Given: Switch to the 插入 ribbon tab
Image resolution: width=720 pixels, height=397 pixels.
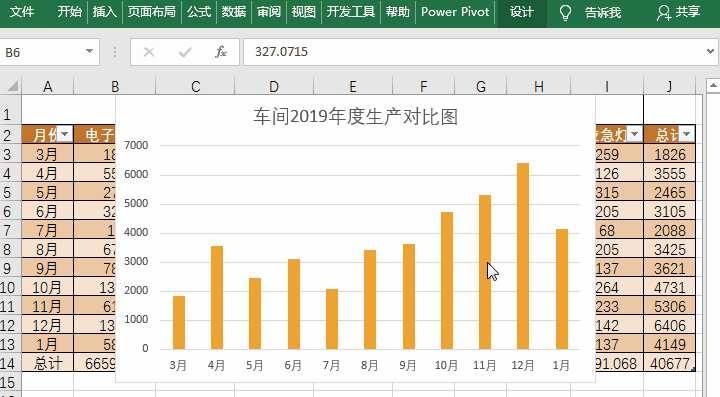Looking at the screenshot, I should [x=105, y=11].
